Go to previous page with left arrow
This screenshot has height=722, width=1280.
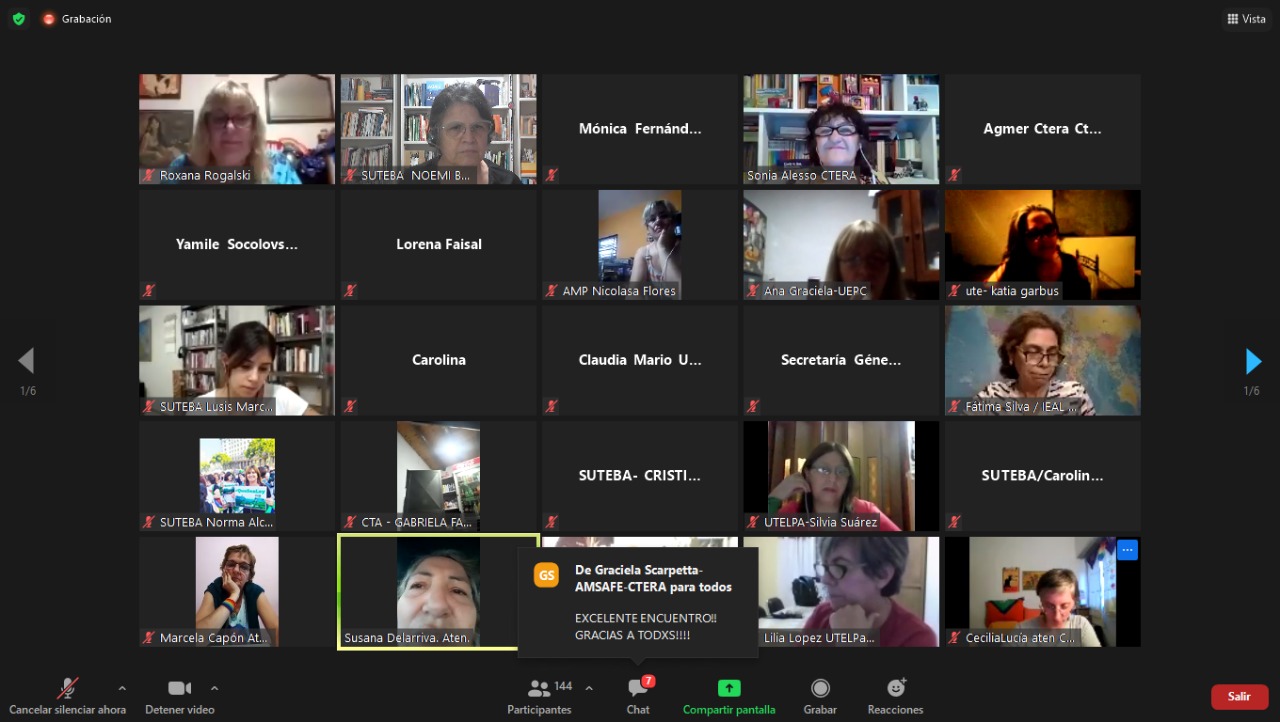click(27, 361)
